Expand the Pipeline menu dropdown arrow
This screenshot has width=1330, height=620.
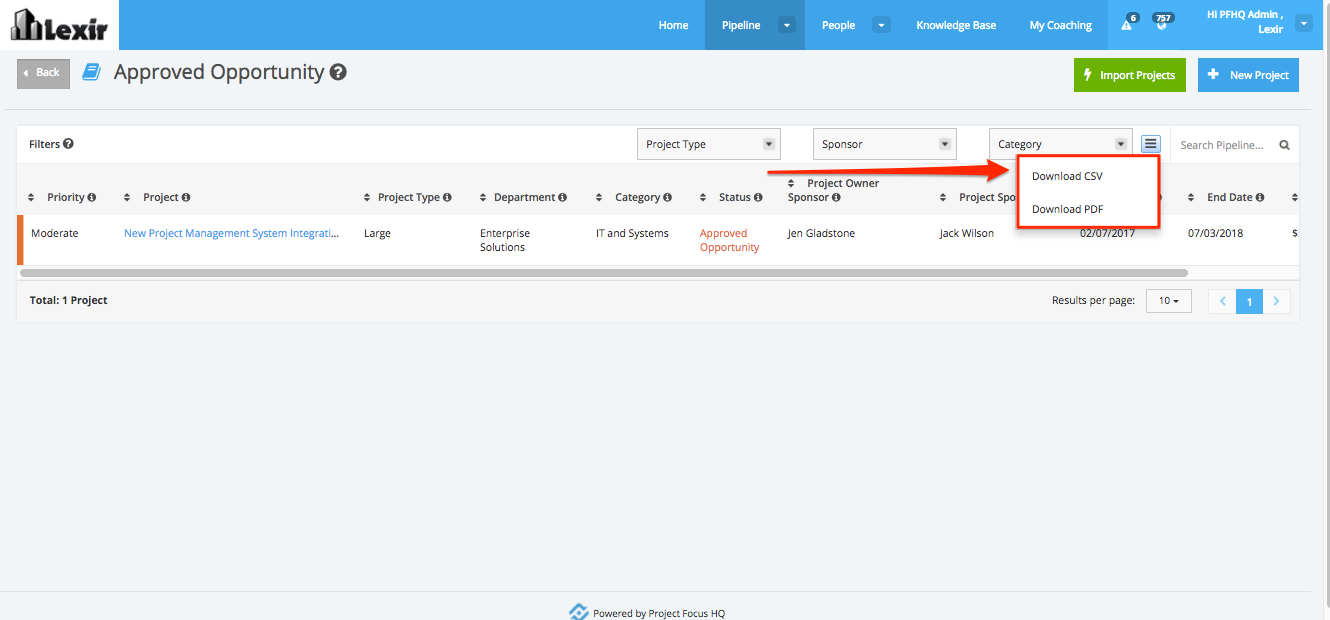click(x=787, y=25)
